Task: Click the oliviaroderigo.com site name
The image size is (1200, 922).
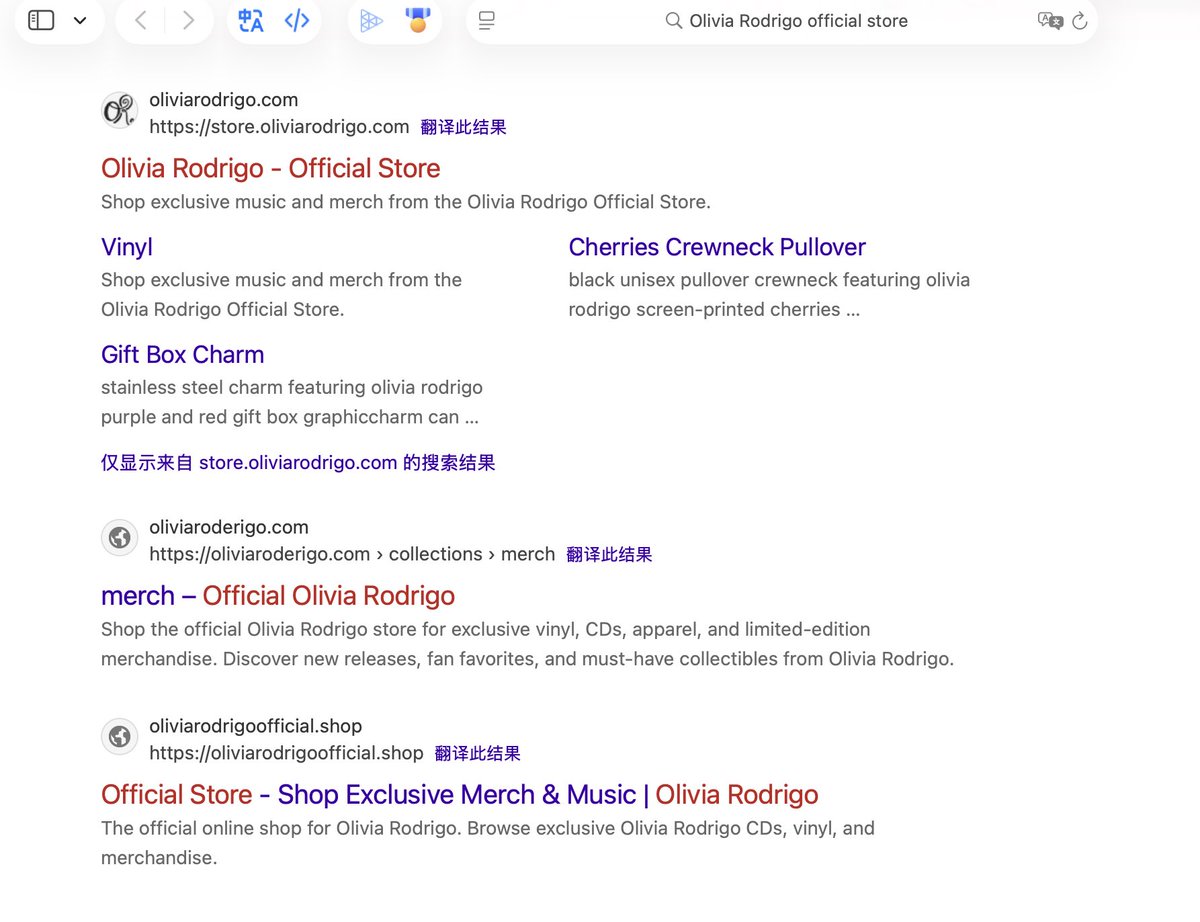Action: (x=229, y=527)
